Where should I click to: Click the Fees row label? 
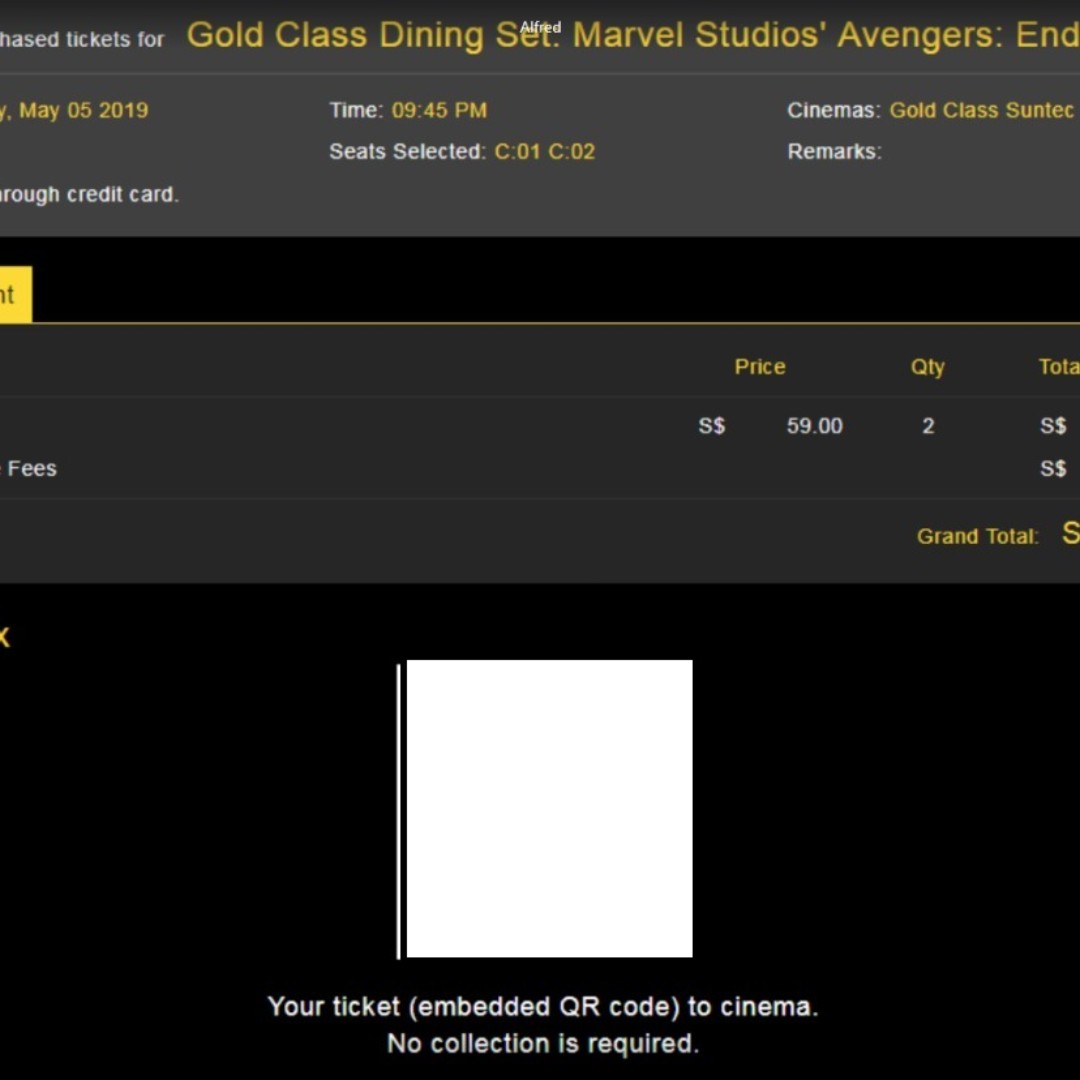(x=30, y=468)
